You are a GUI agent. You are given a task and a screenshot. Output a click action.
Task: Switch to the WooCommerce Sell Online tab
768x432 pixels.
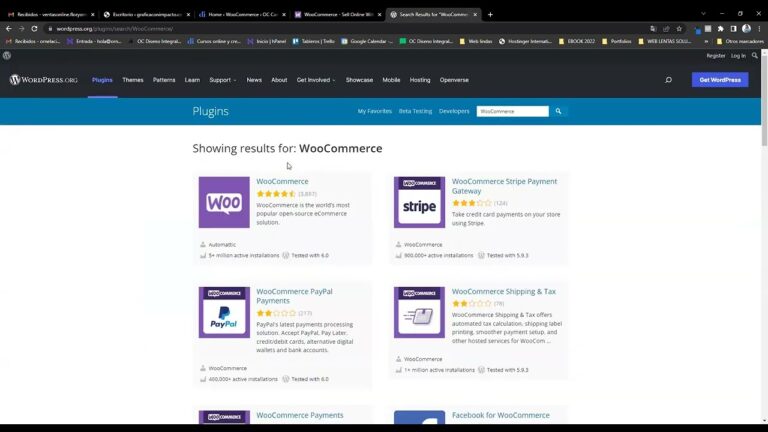(x=337, y=15)
